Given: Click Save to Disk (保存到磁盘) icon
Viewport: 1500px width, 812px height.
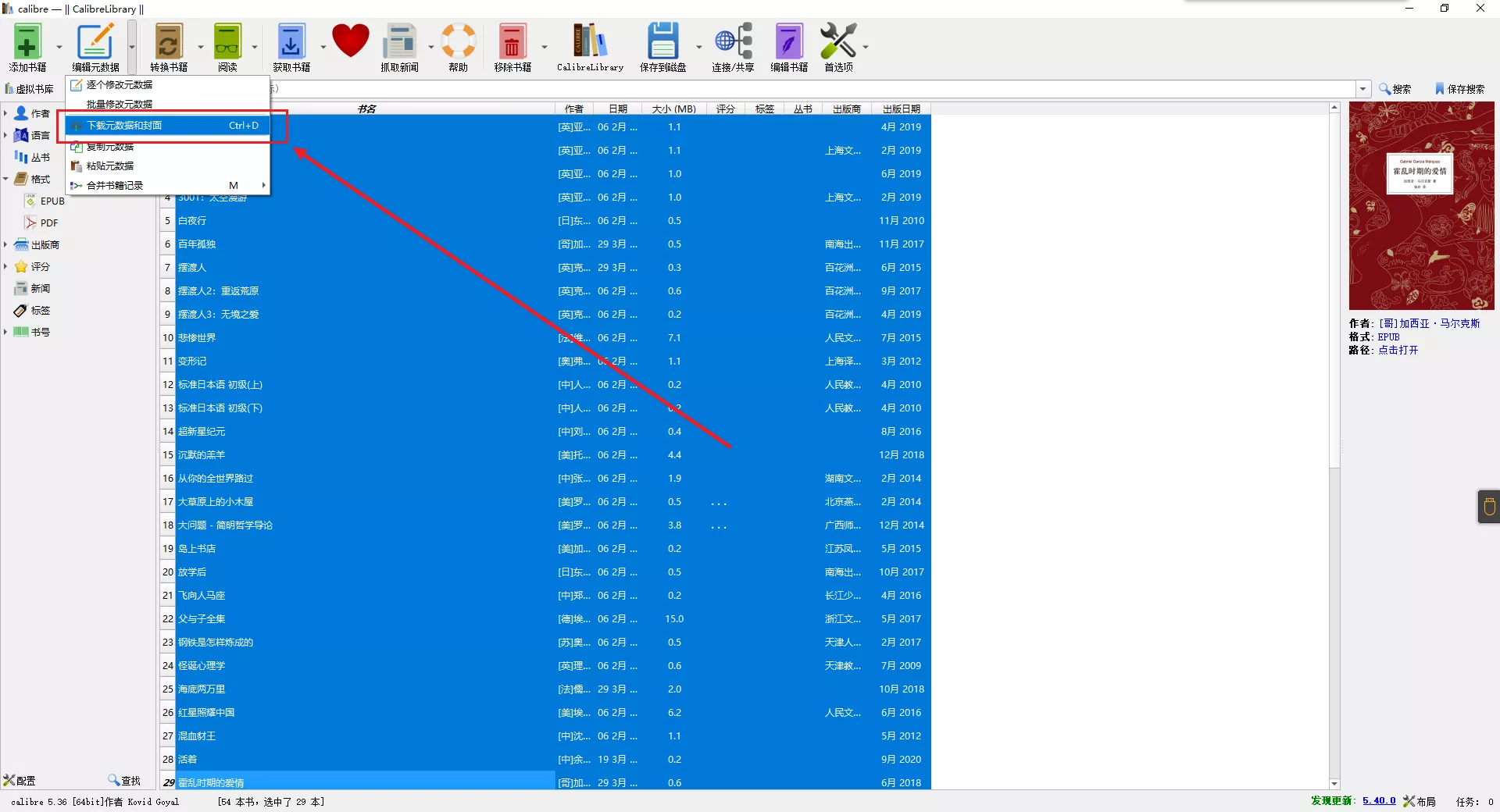Looking at the screenshot, I should (x=662, y=42).
